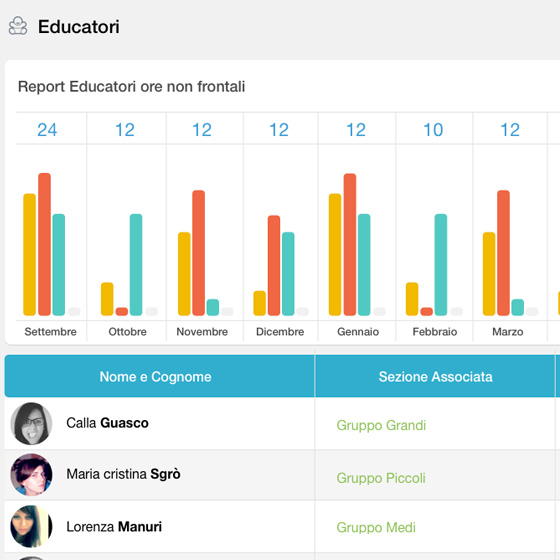Select the Febbraio total value 10

(433, 130)
